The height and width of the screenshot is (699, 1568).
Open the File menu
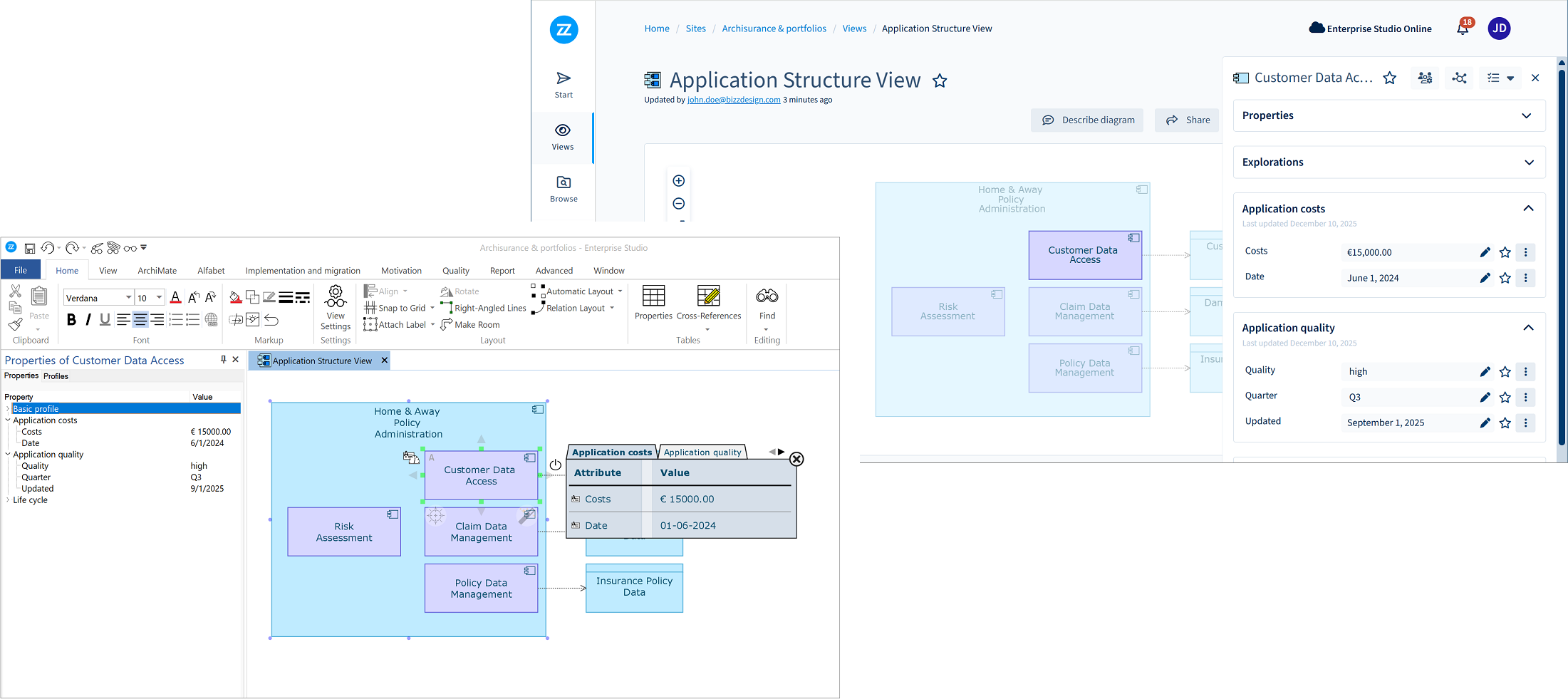pyautogui.click(x=21, y=271)
